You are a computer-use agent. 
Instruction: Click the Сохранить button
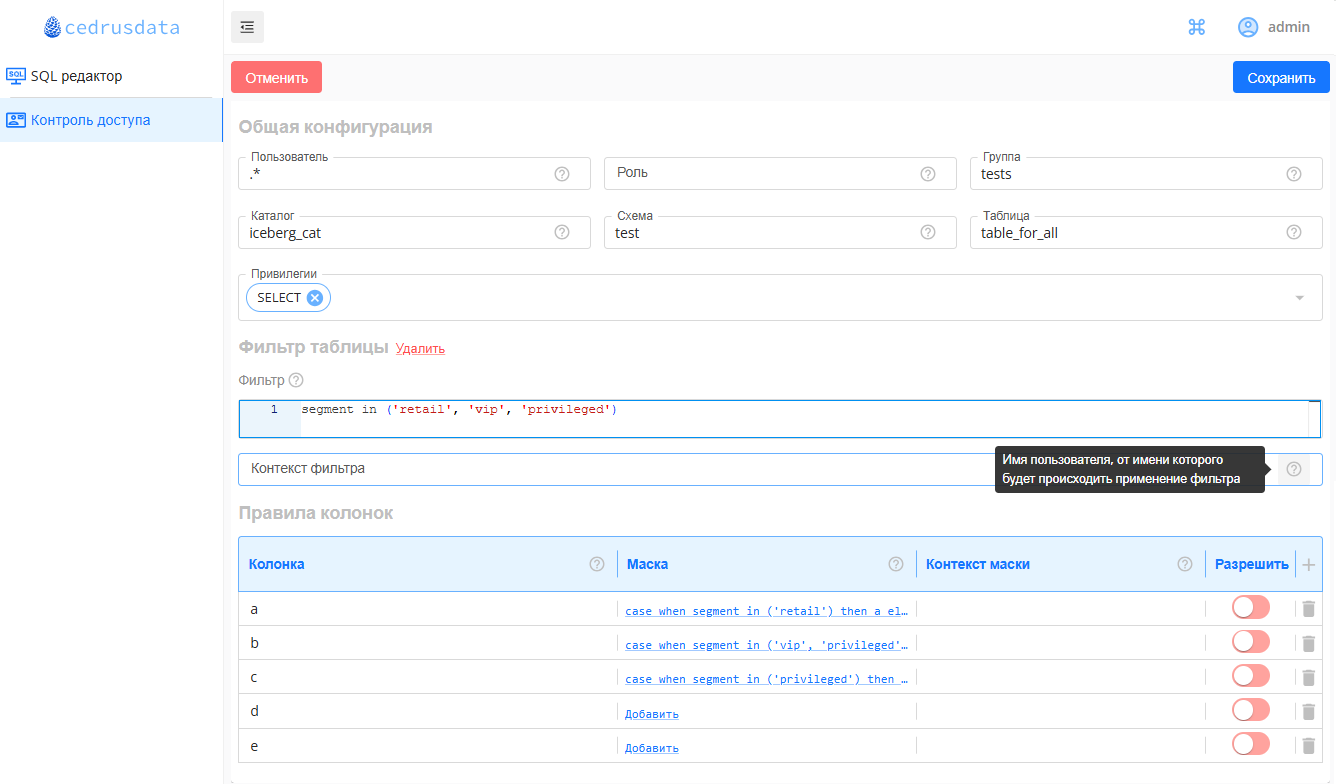(x=1280, y=78)
